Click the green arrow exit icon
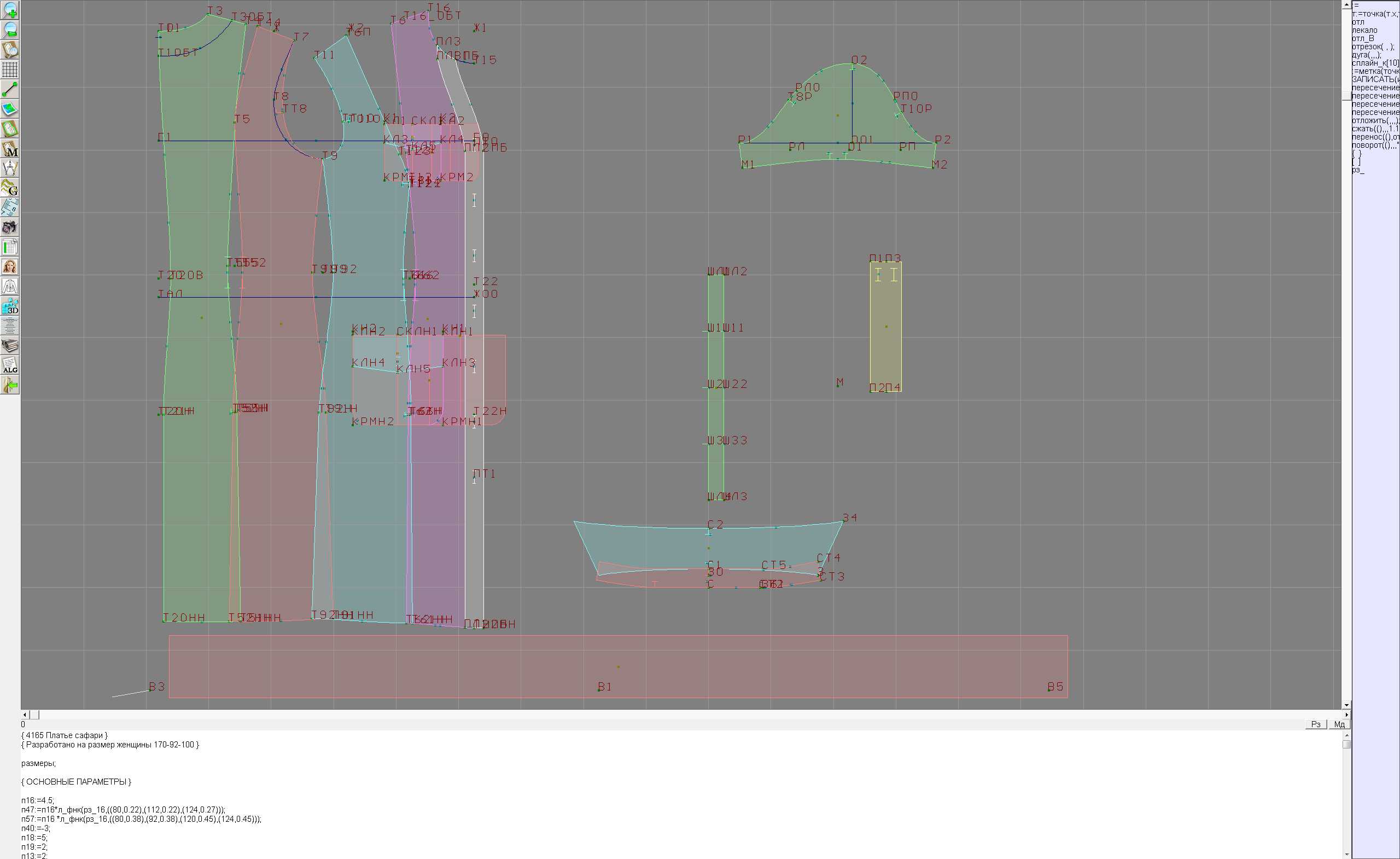This screenshot has height=859, width=1400. [x=10, y=385]
